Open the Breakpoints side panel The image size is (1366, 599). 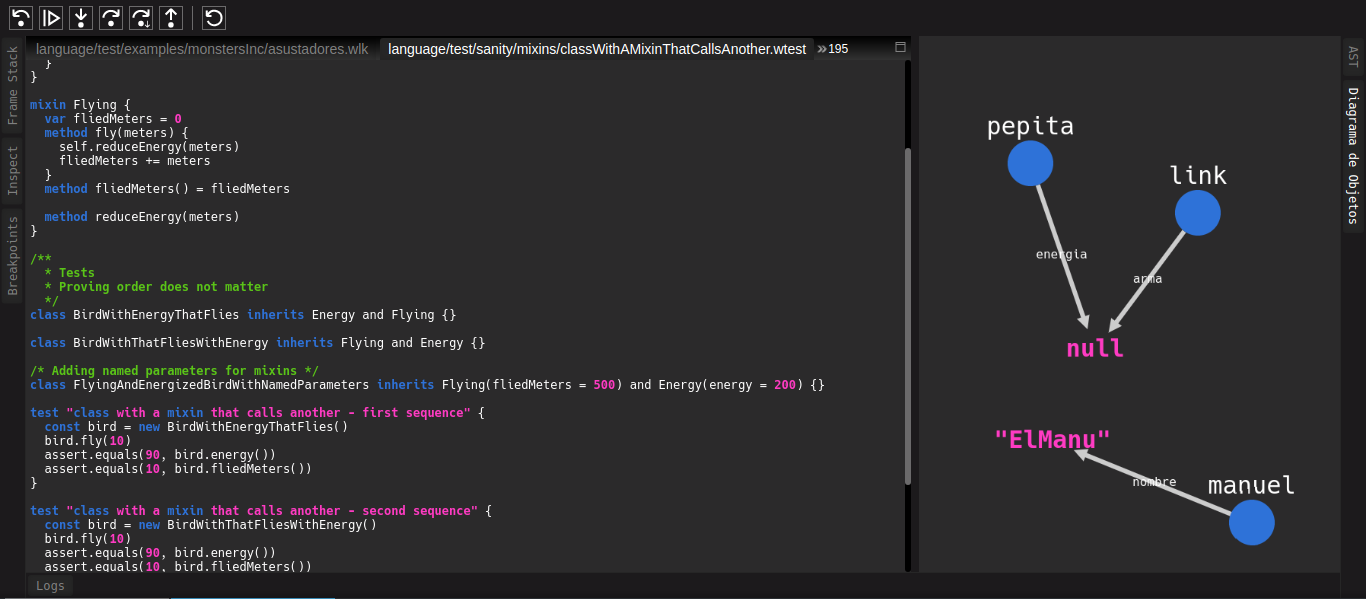click(13, 256)
